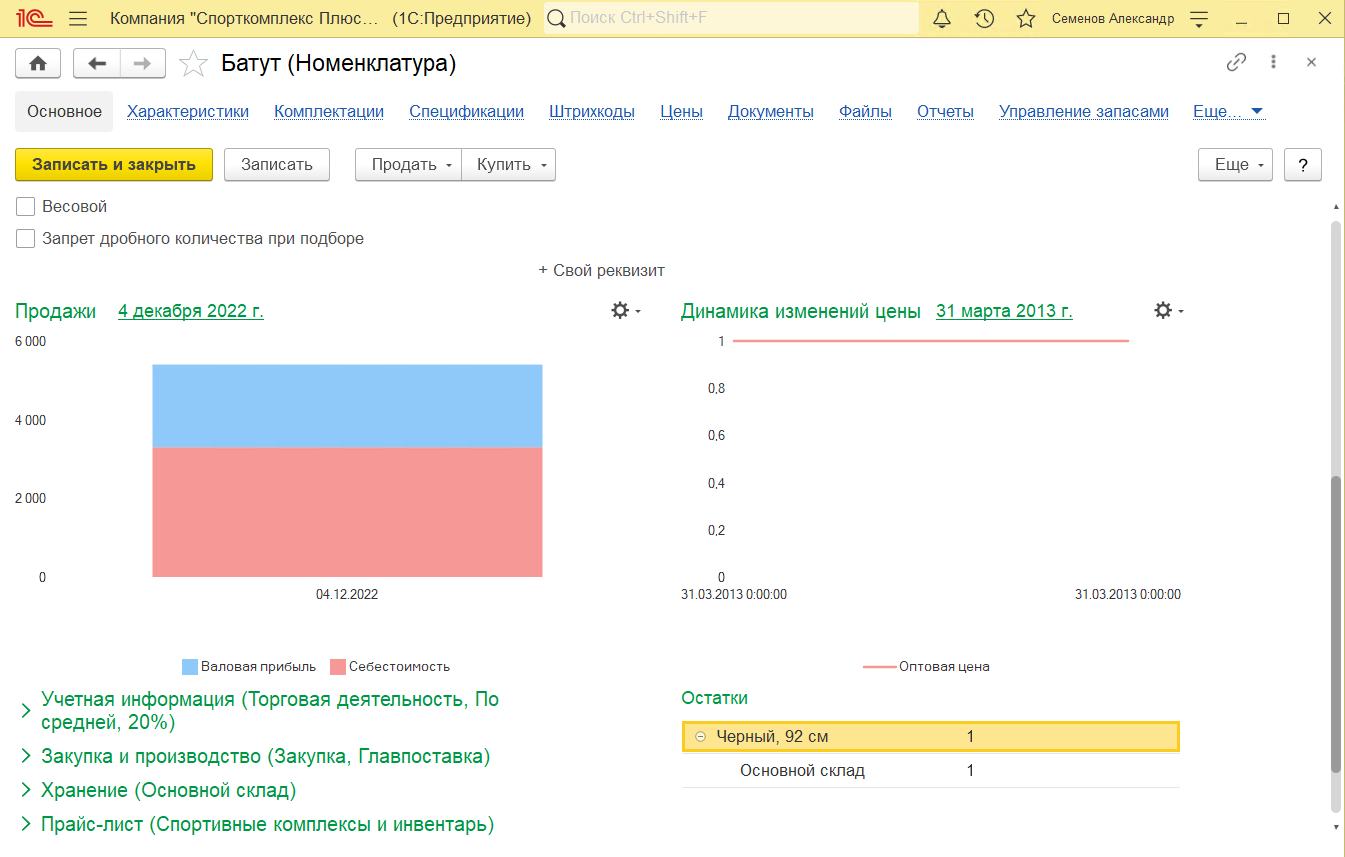The image size is (1345, 857).
Task: Open the history clock icon
Action: [x=984, y=19]
